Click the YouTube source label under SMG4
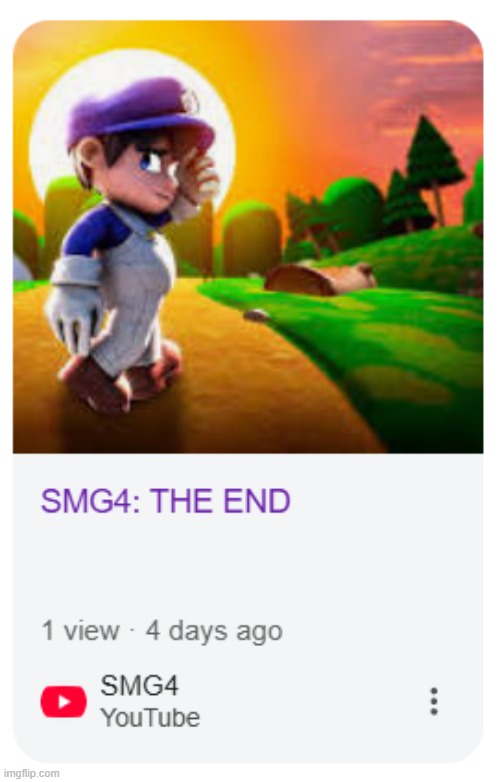The width and height of the screenshot is (500, 782). coord(150,718)
